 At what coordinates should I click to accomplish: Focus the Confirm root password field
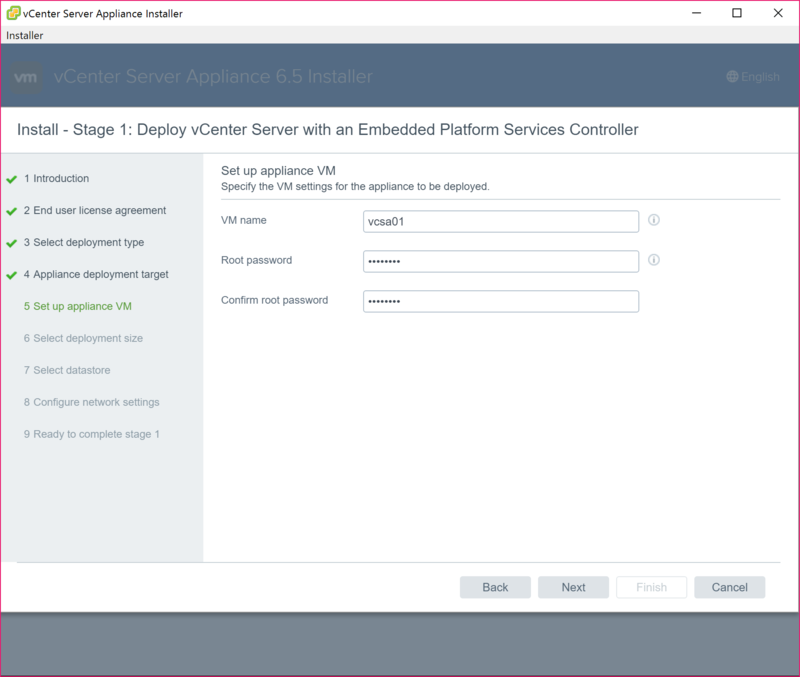point(501,302)
